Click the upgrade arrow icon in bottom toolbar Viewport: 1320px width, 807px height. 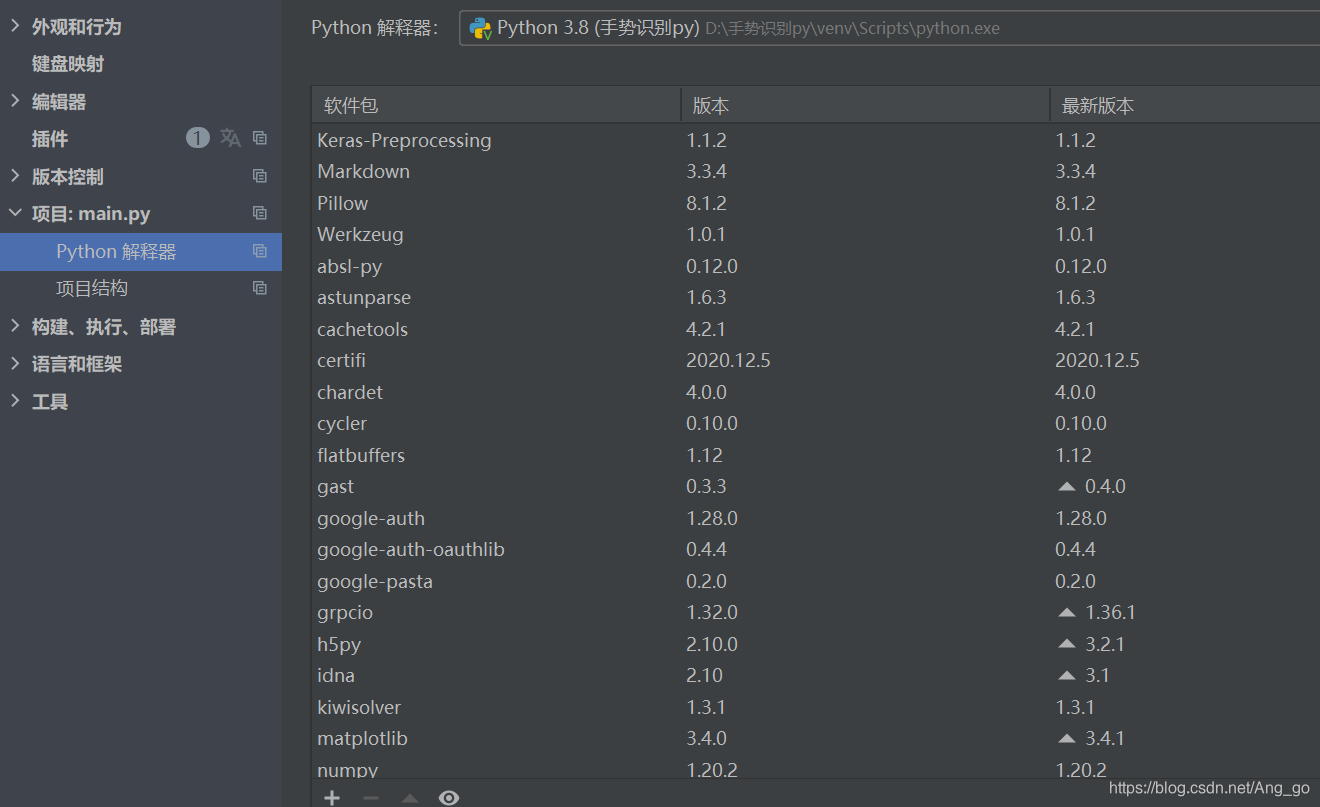coord(409,797)
